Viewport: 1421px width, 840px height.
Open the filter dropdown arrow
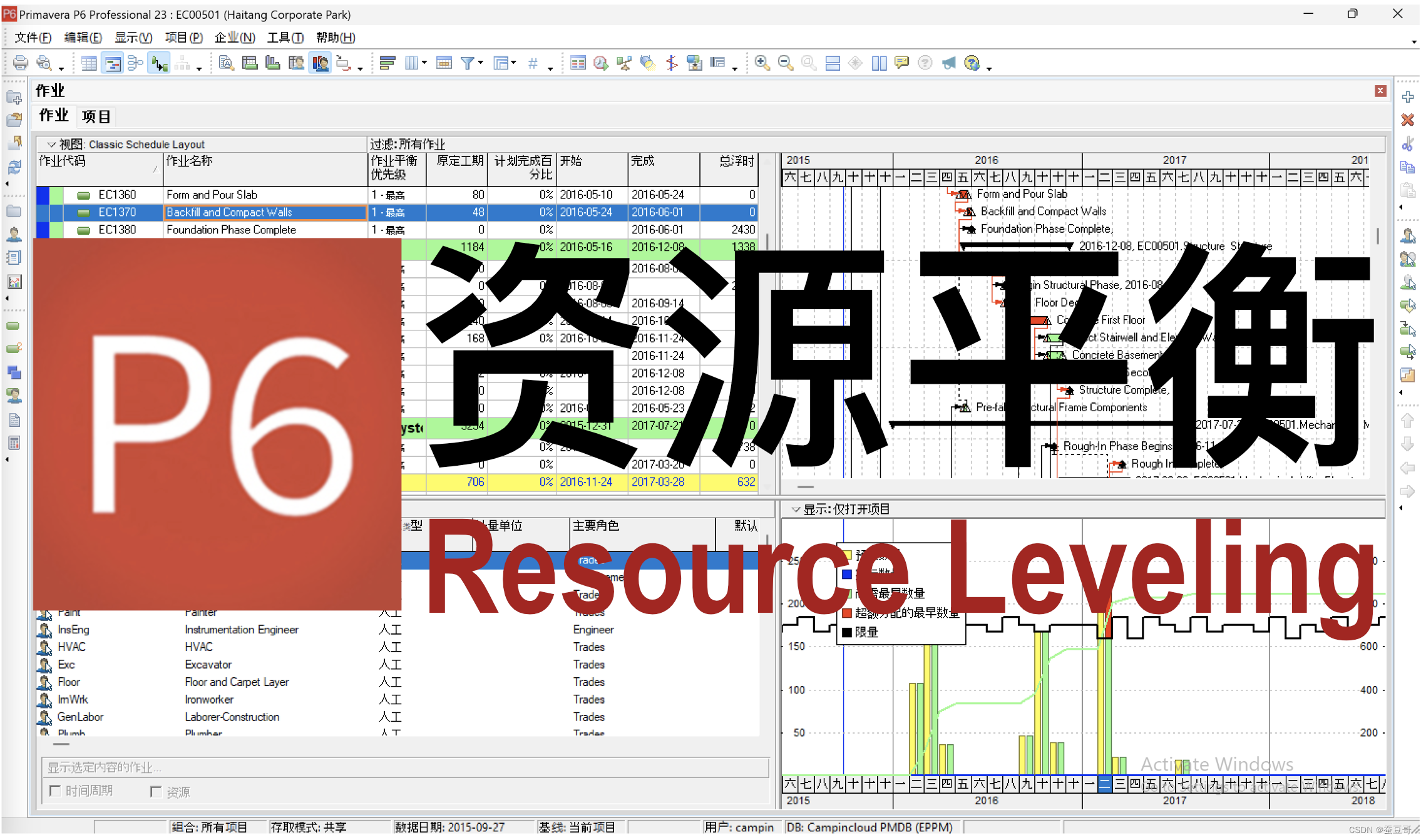click(x=480, y=63)
